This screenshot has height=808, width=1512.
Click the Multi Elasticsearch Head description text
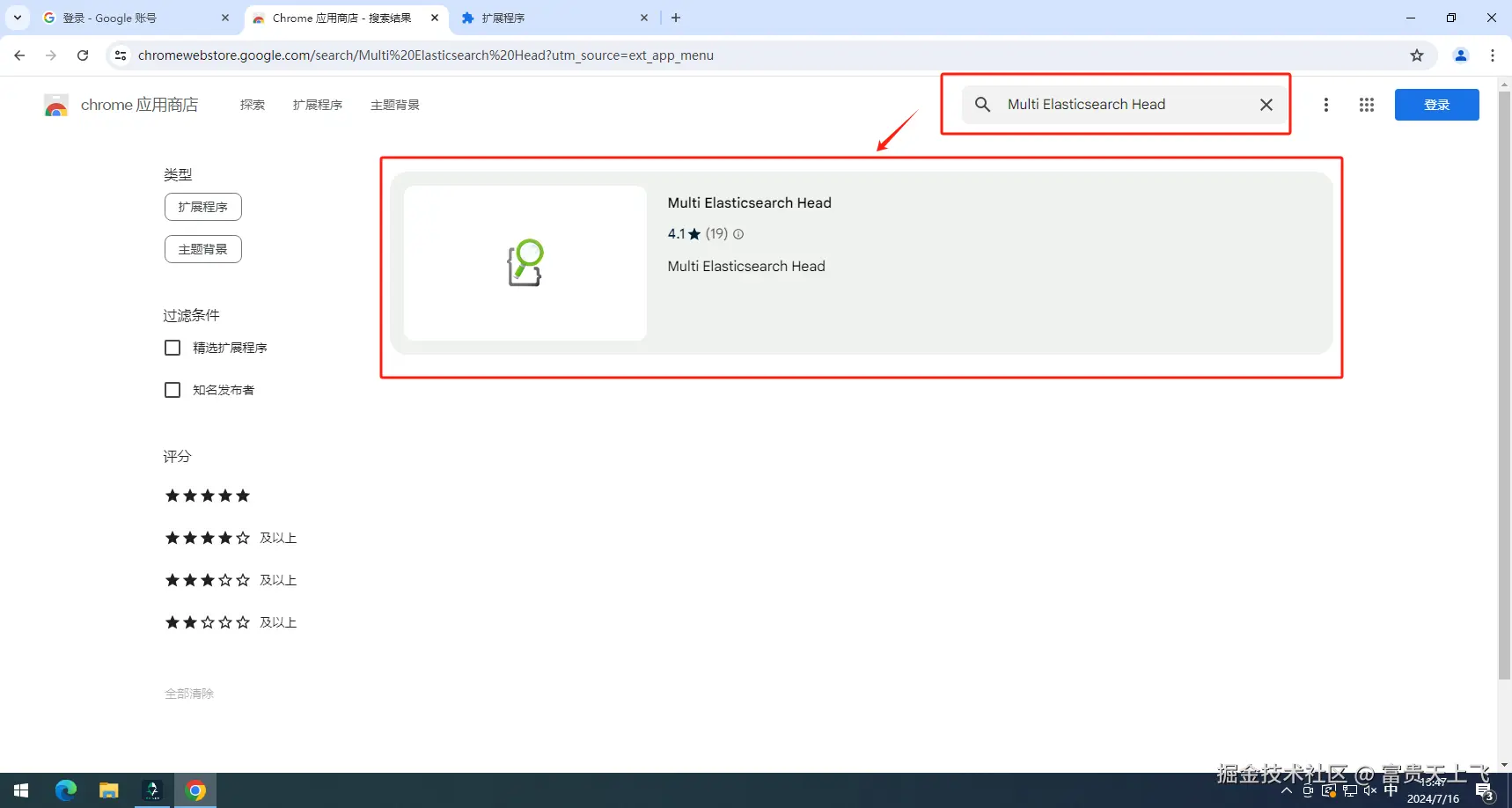[746, 266]
